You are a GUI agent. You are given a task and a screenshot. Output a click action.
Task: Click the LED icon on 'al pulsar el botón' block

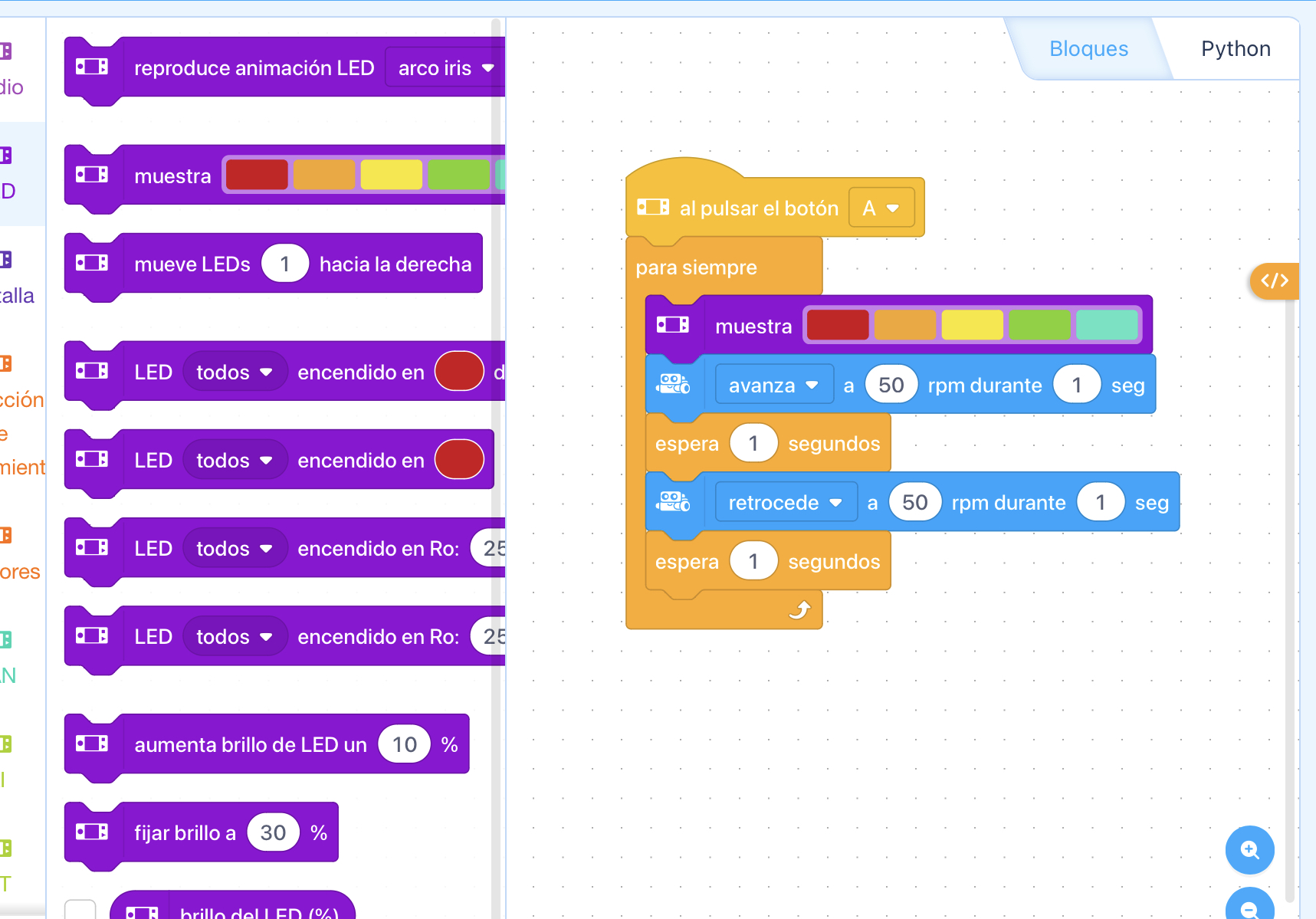pyautogui.click(x=653, y=208)
